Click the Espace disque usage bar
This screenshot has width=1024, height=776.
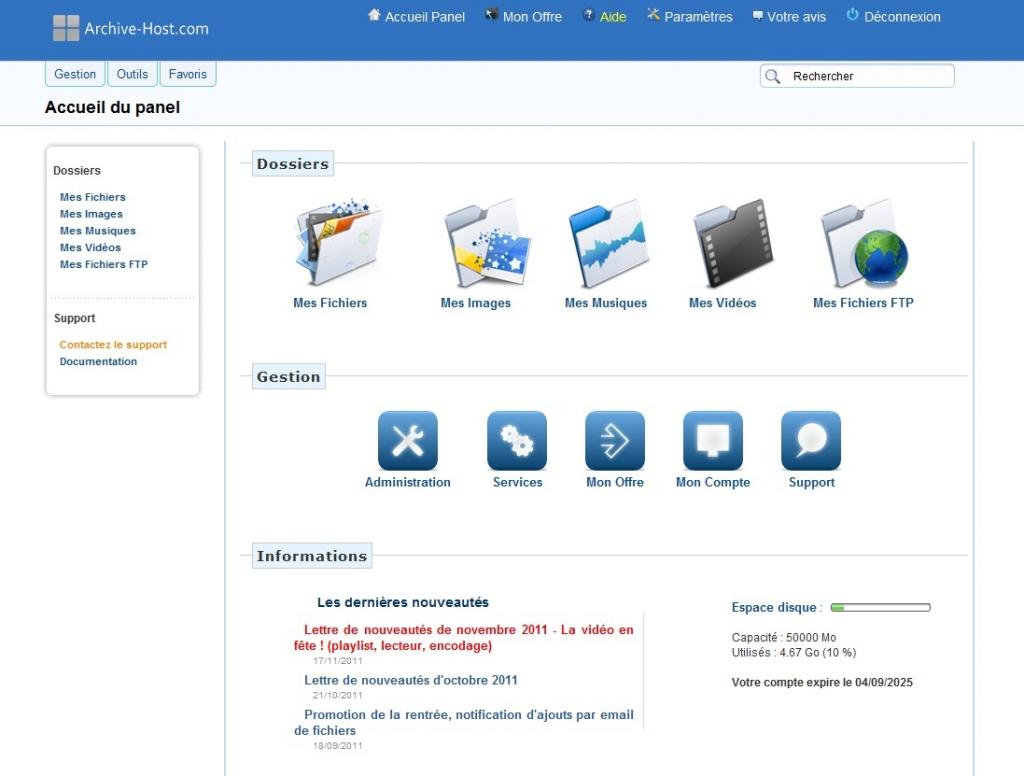(880, 607)
